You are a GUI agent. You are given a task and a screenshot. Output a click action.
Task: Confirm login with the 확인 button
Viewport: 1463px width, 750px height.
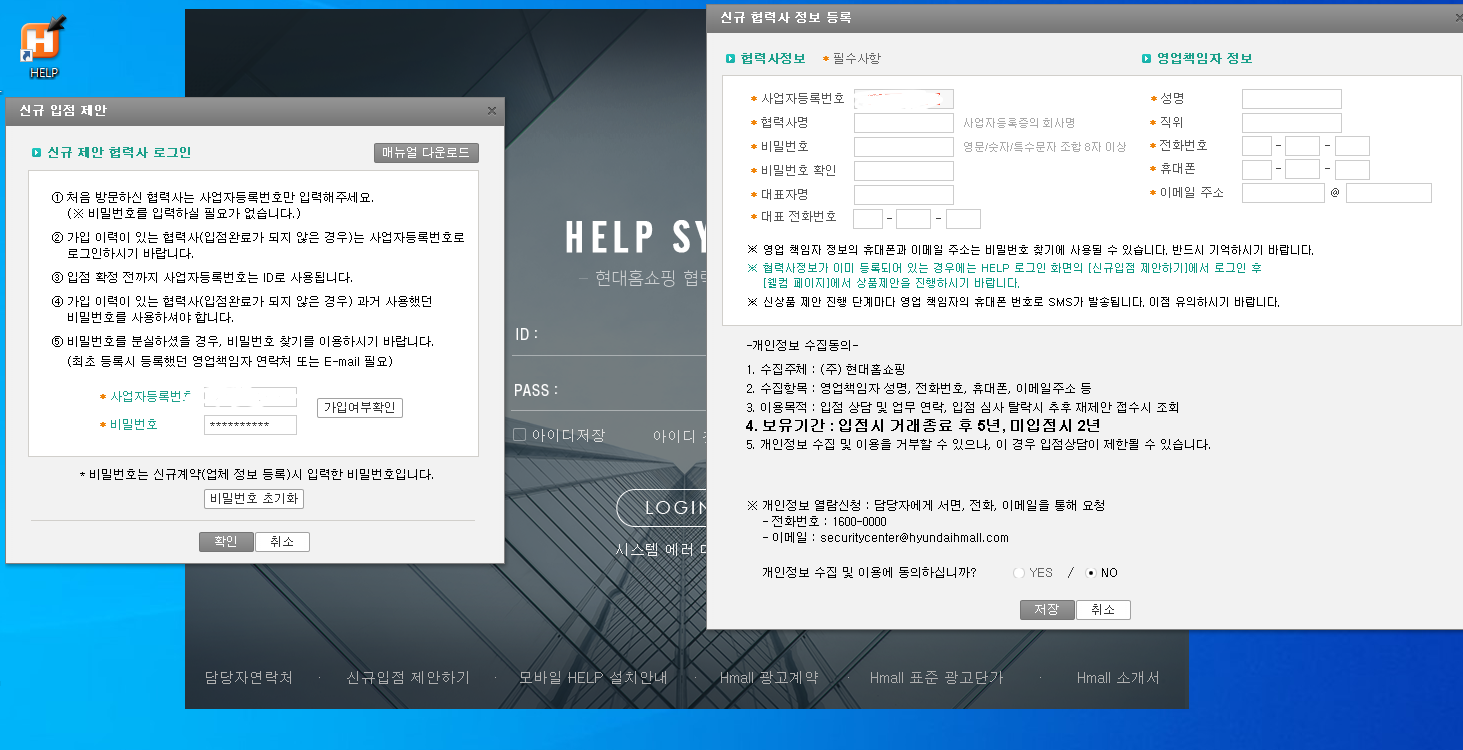[x=226, y=542]
